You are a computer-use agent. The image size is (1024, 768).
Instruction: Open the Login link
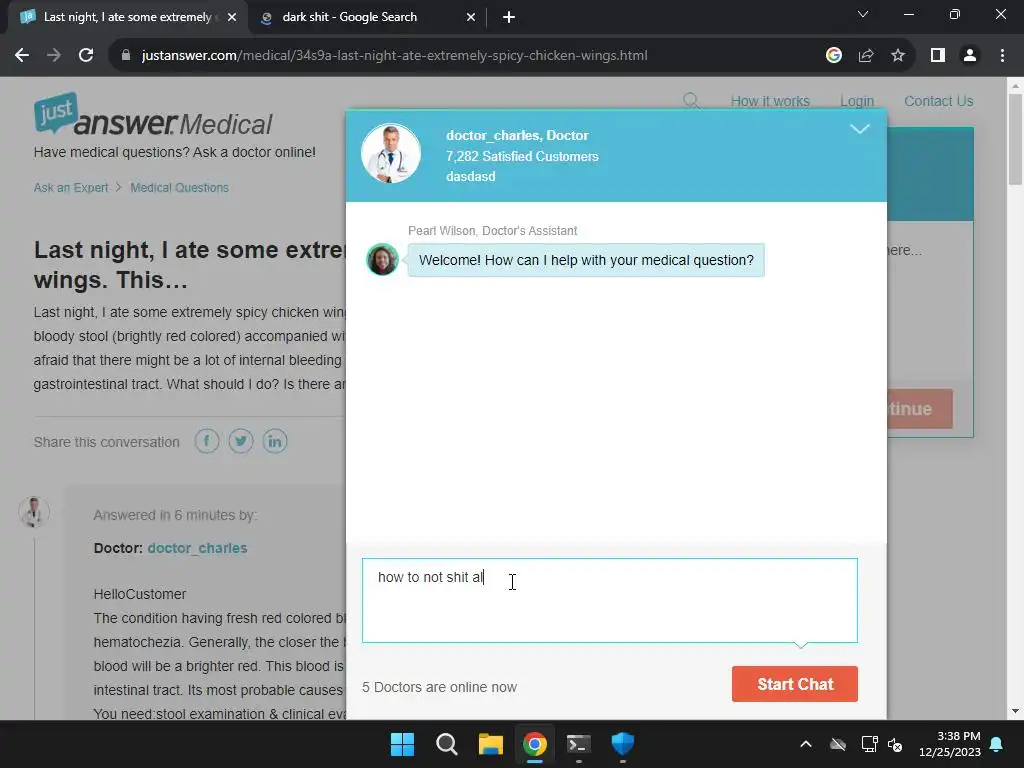pyautogui.click(x=857, y=101)
